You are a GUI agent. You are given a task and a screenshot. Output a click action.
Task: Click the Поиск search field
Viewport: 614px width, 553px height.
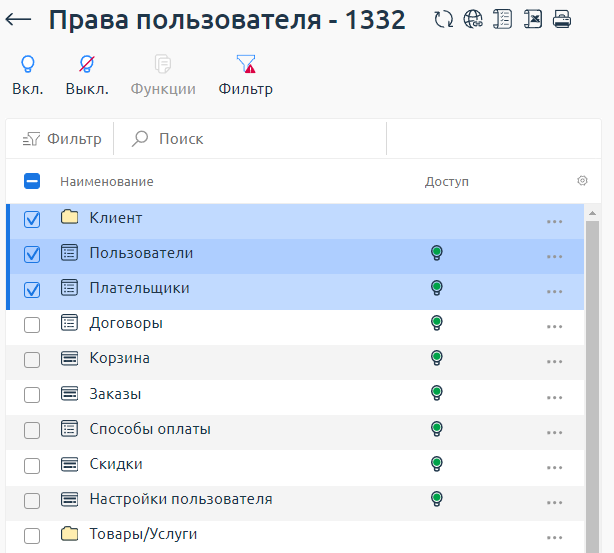point(250,139)
